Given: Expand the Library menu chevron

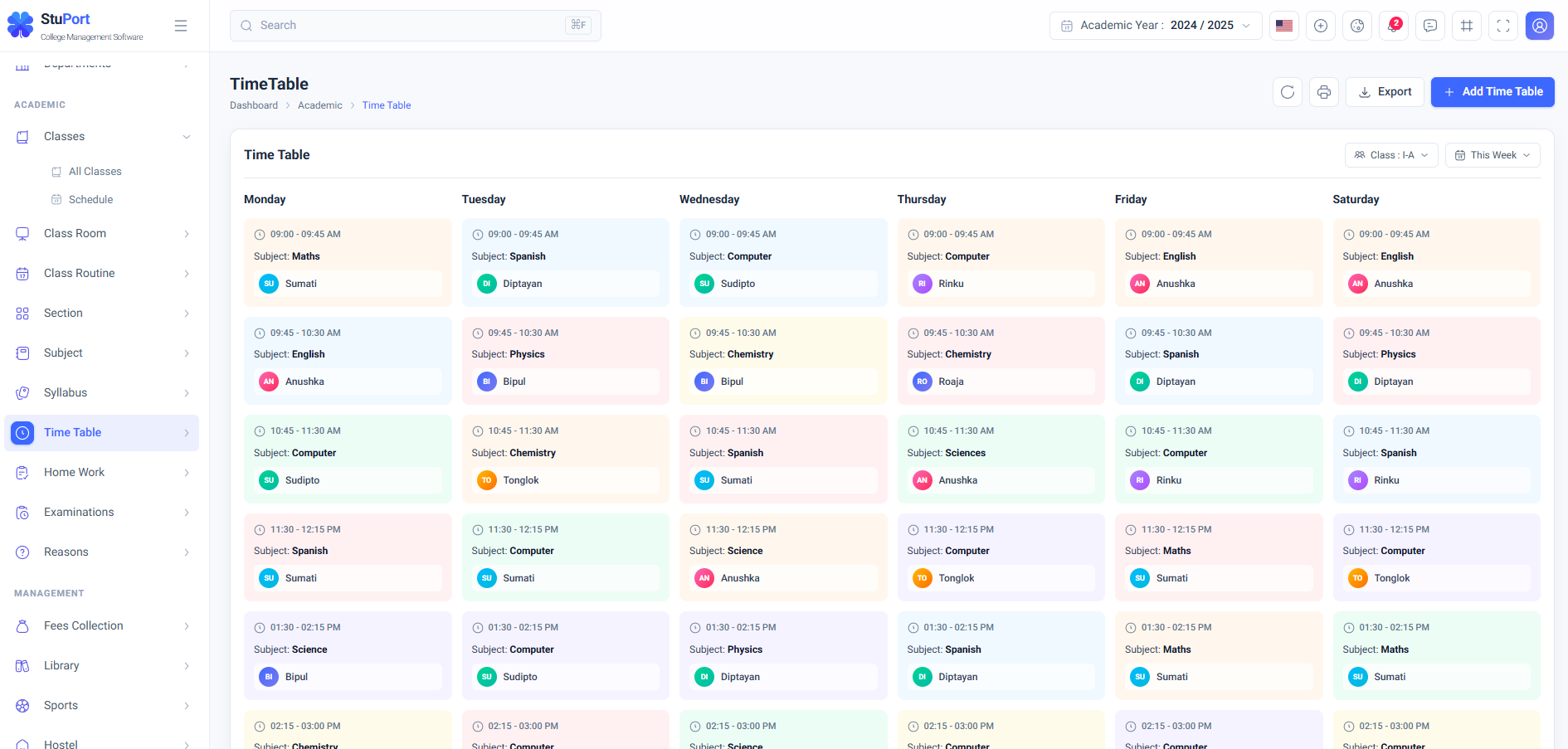Looking at the screenshot, I should (187, 666).
